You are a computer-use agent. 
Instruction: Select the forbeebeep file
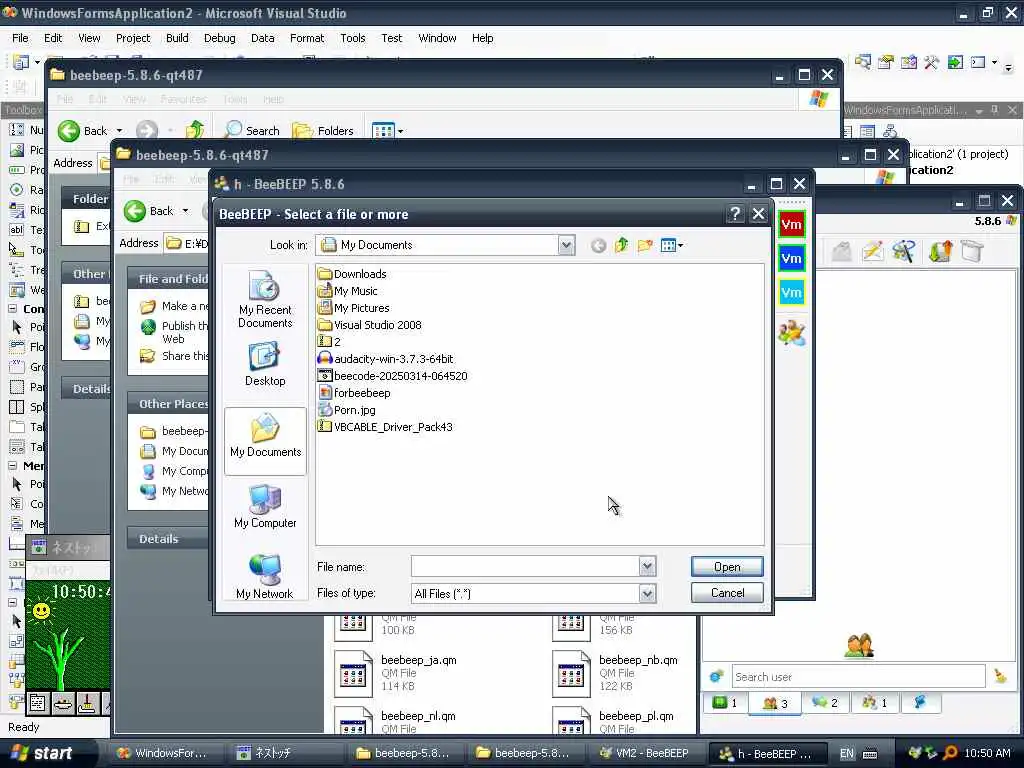354,392
